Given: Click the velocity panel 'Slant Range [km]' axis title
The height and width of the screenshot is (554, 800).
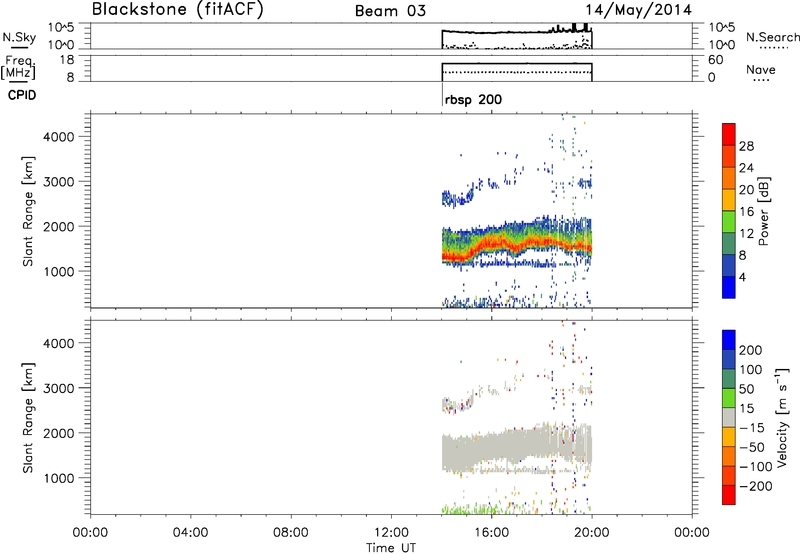Looking at the screenshot, I should [28, 418].
